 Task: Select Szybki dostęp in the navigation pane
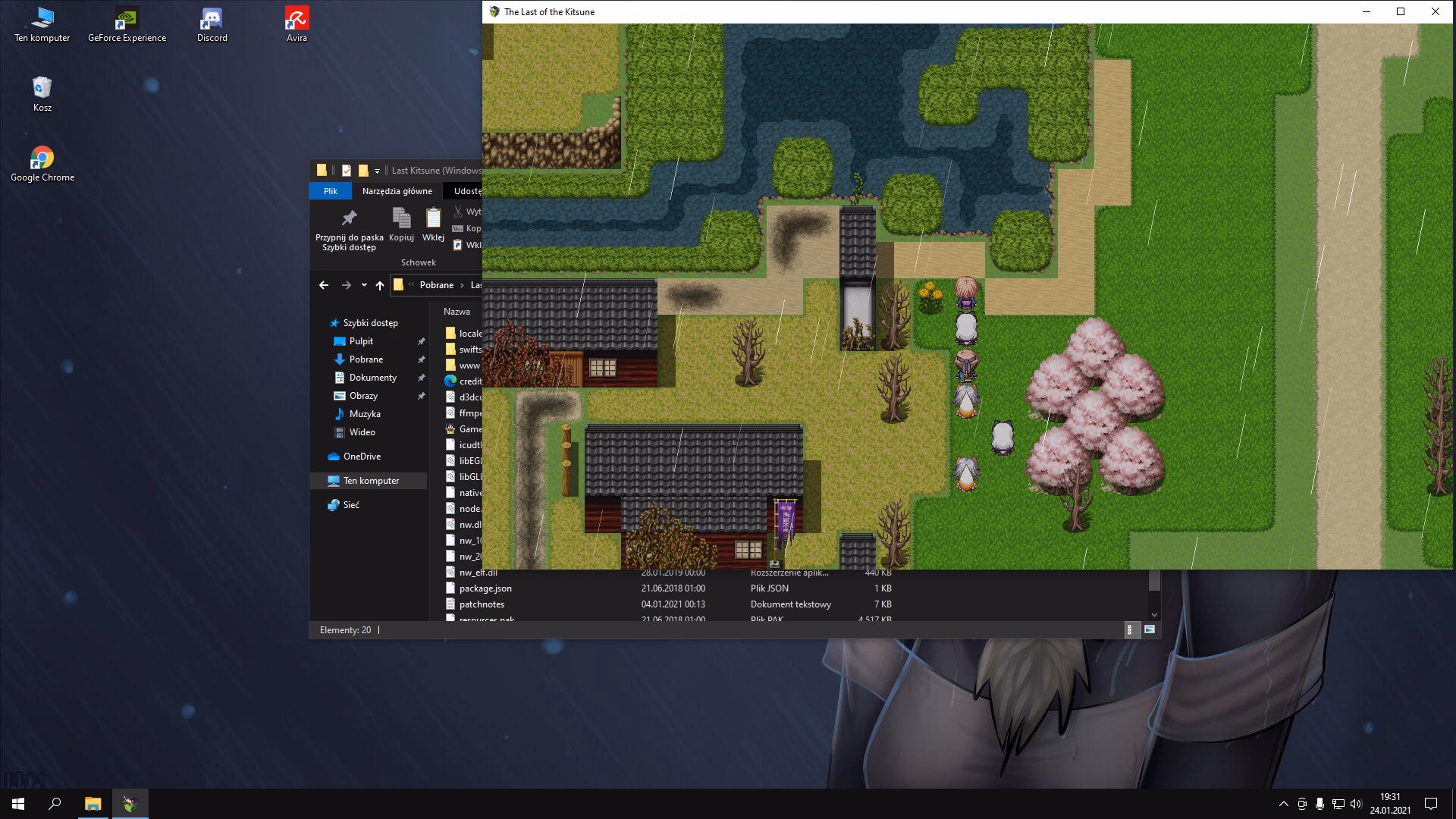370,323
